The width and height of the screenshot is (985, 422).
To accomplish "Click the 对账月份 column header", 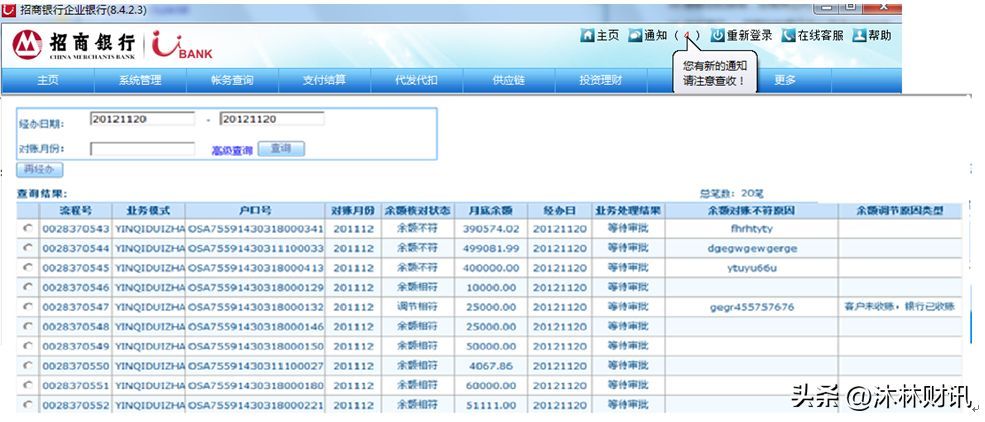I will coord(354,210).
